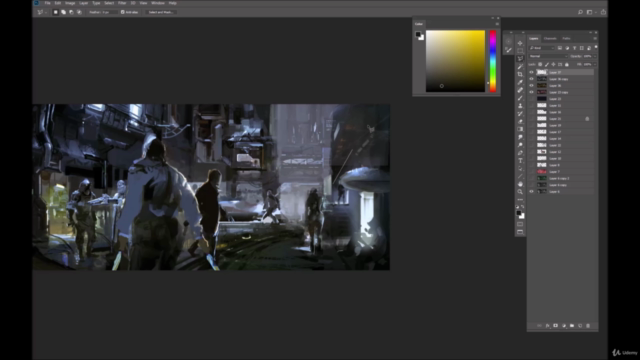The width and height of the screenshot is (640, 360).
Task: Show Layer 7 by clicking its visibility box
Action: coord(531,172)
